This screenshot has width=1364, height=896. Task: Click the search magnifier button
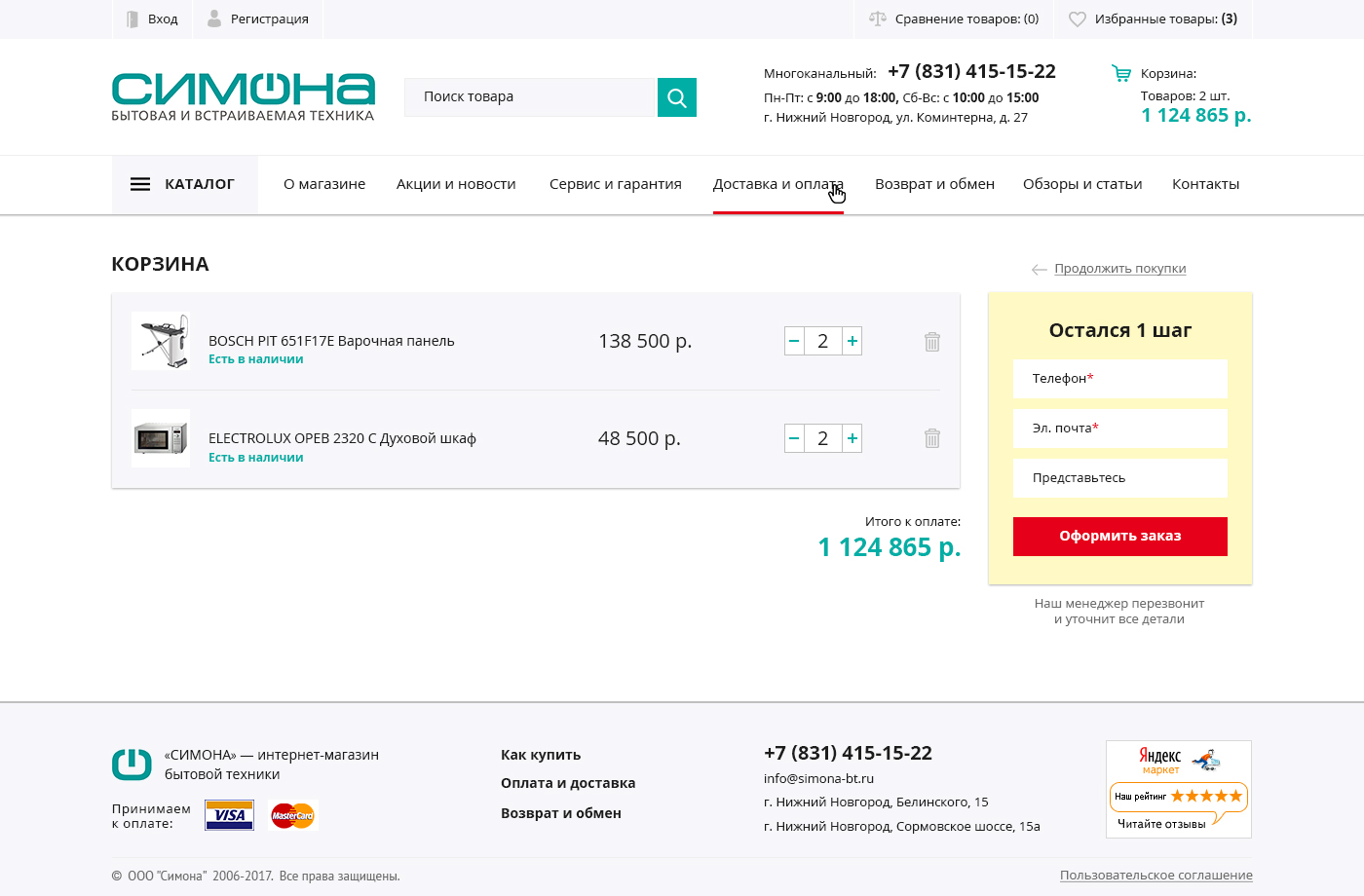pos(677,97)
